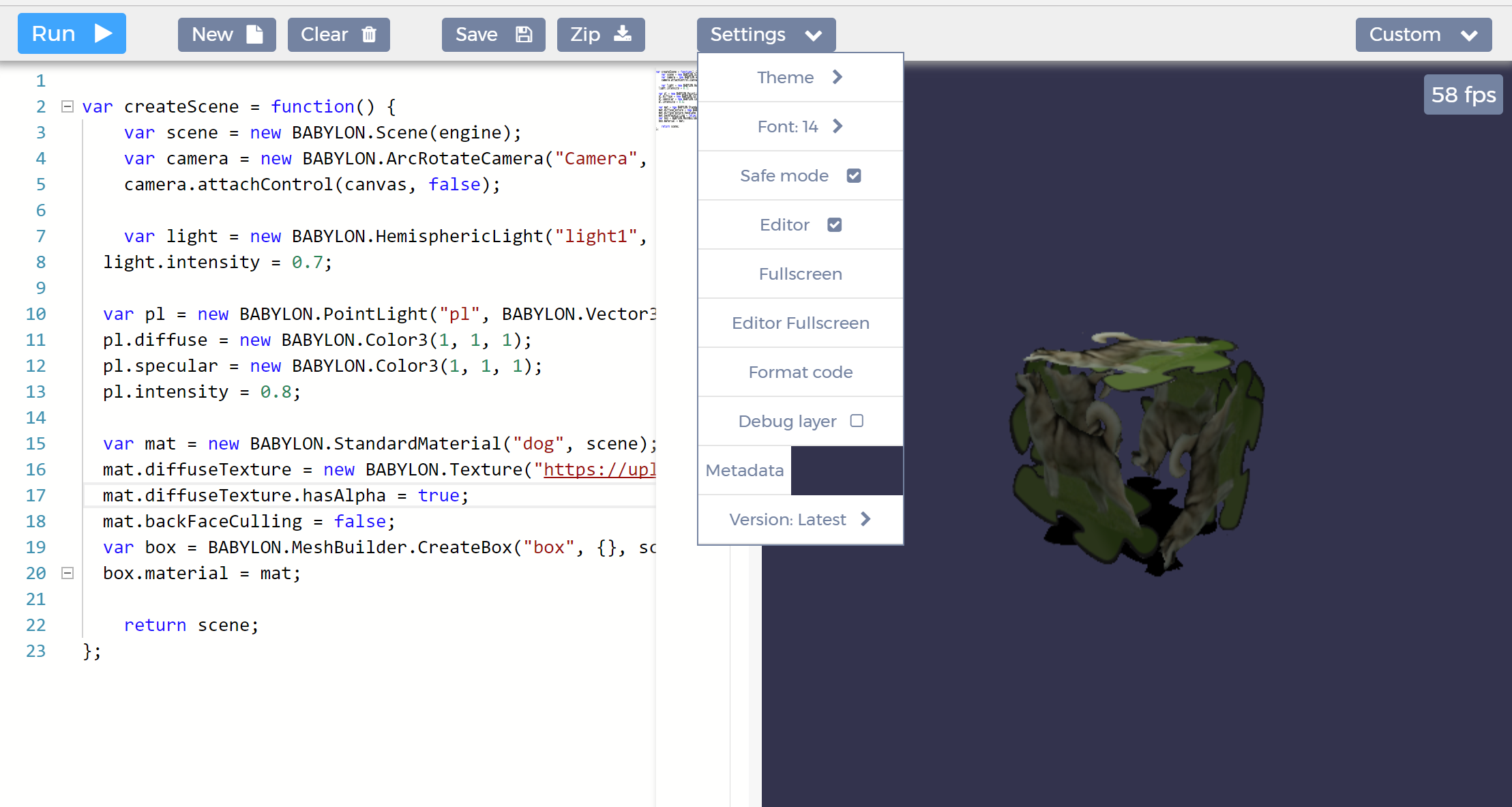The height and width of the screenshot is (807, 1512).
Task: Click the 'box.material = mat;' line
Action: click(x=202, y=573)
